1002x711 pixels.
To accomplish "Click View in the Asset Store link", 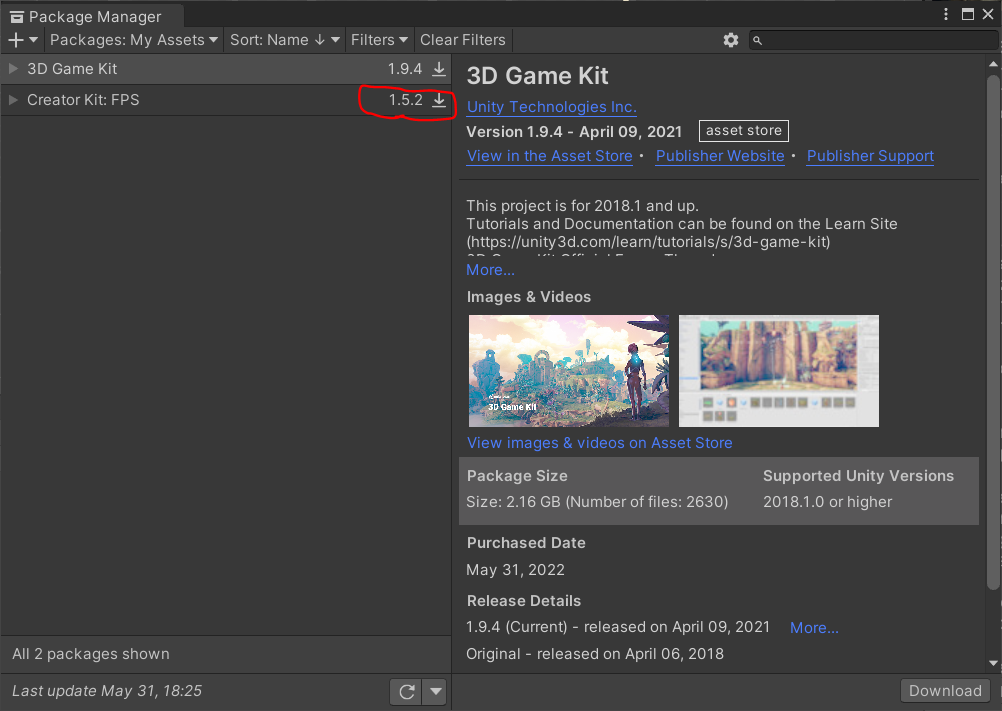I will point(550,157).
